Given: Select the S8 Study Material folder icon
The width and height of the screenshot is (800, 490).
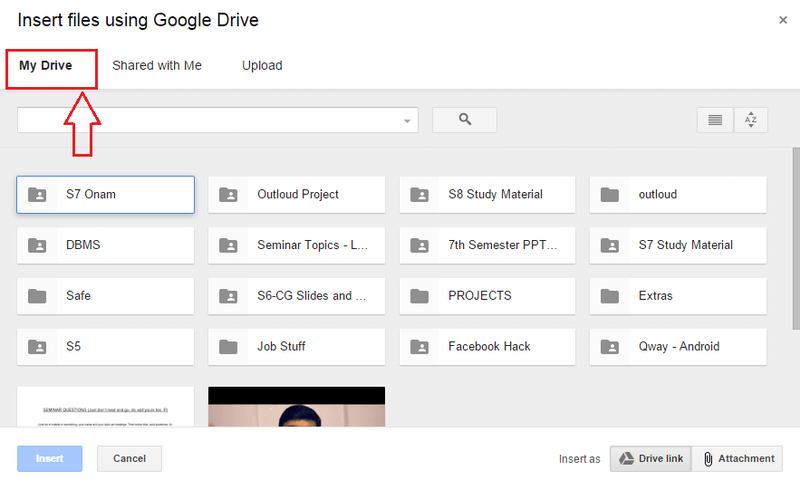Looking at the screenshot, I should click(419, 194).
